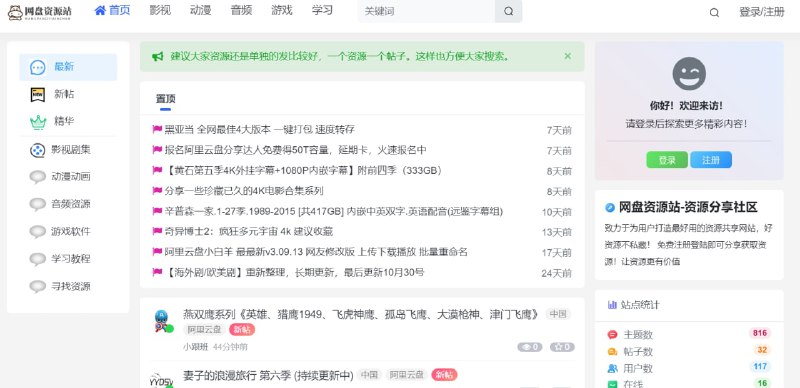
Task: Click the green 登录 button
Action: coord(667,160)
